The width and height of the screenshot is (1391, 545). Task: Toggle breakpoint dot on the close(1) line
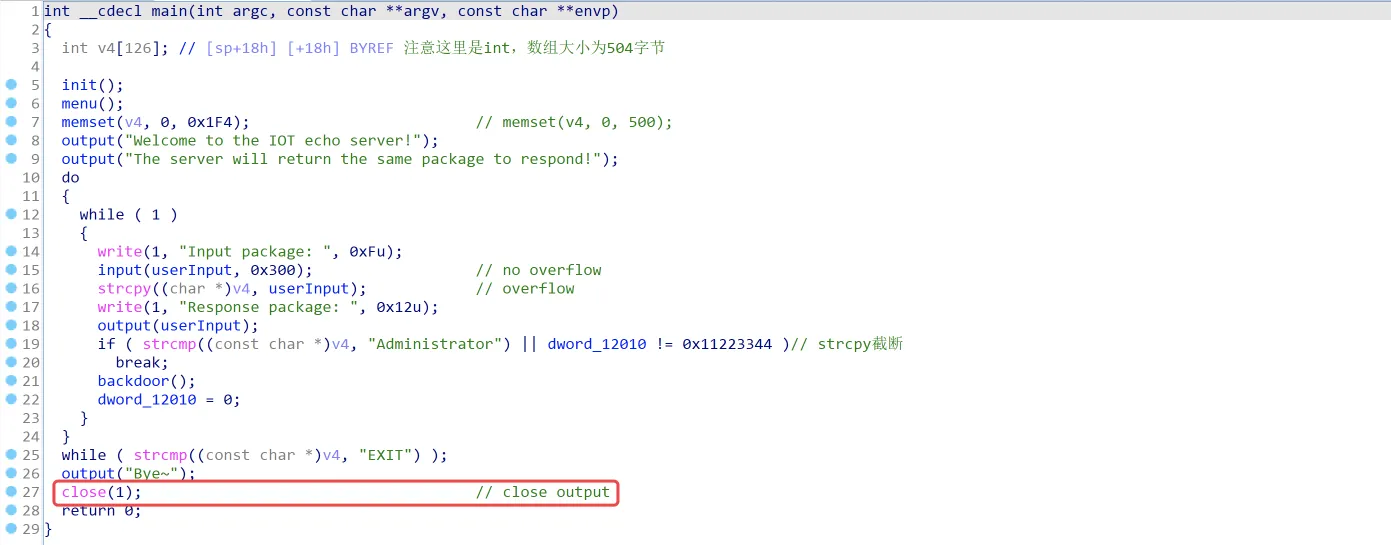coord(12,492)
